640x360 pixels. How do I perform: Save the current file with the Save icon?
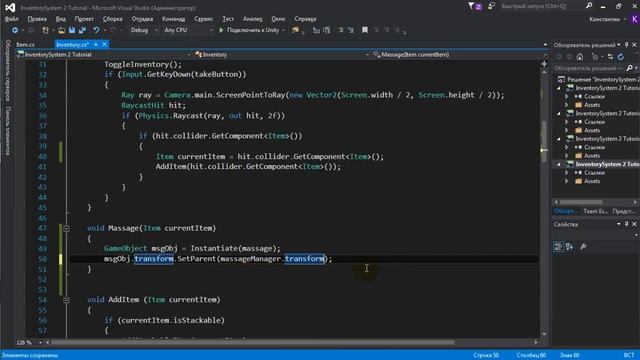pos(72,30)
